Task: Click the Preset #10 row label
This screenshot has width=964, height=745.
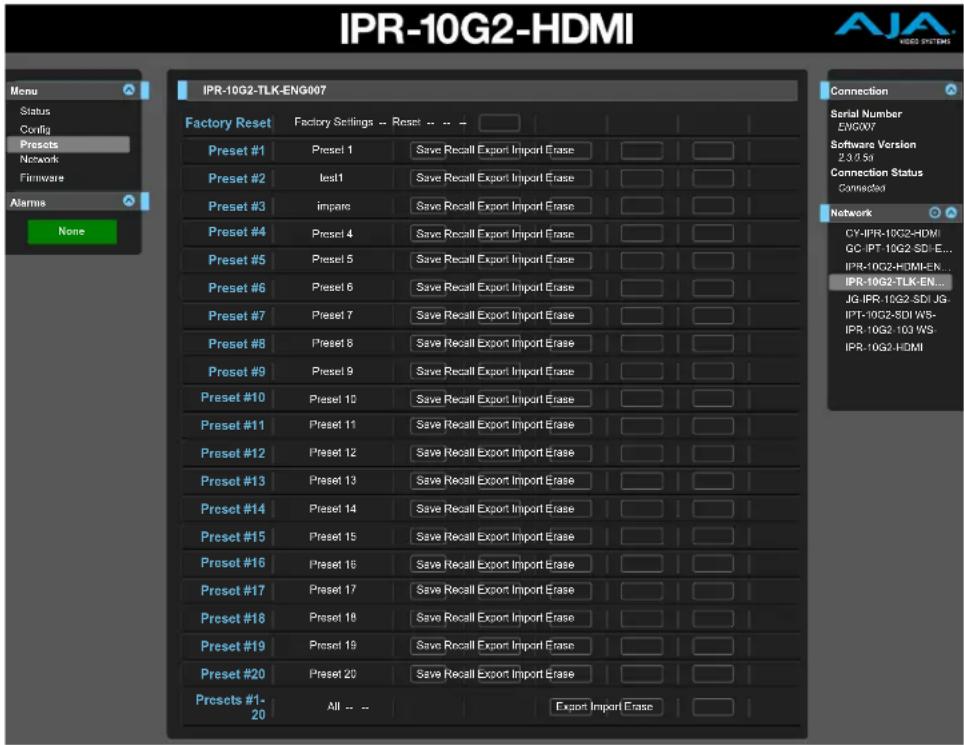Action: pyautogui.click(x=233, y=398)
